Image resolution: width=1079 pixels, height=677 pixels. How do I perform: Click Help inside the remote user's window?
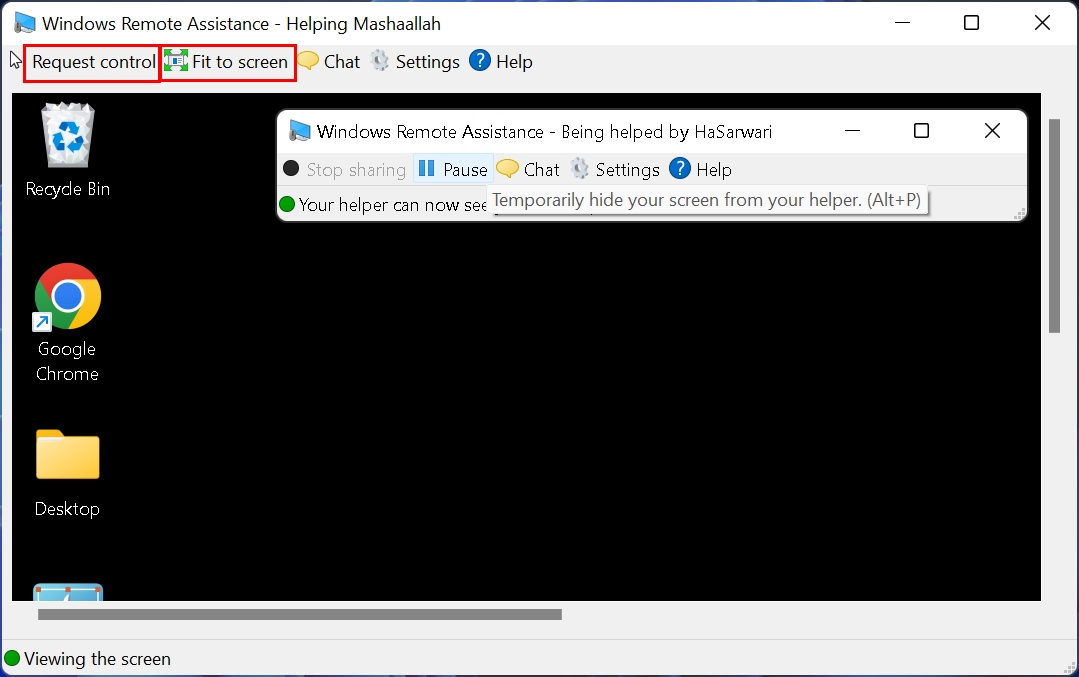tap(700, 169)
